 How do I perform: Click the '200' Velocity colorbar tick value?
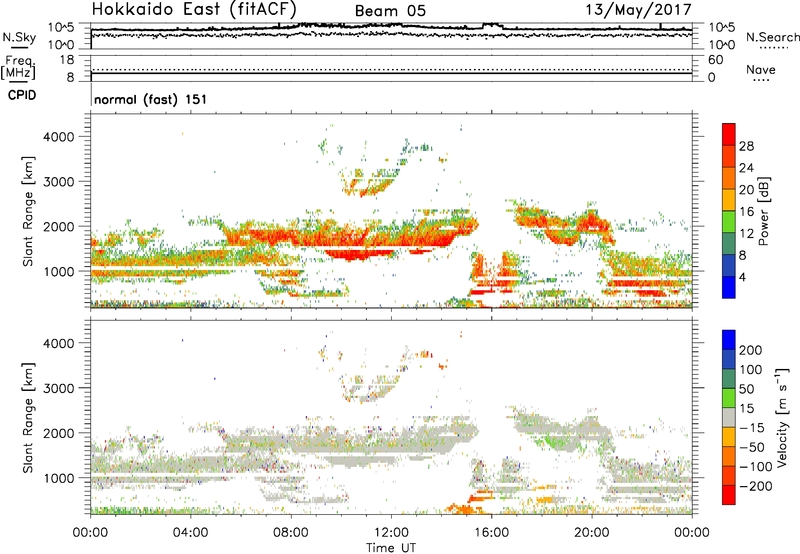pos(751,350)
